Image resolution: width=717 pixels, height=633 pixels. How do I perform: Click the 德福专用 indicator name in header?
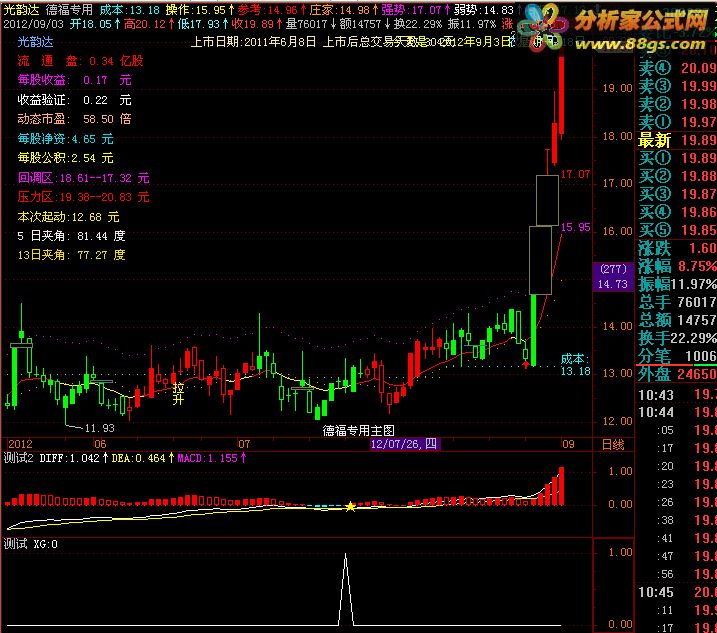[69, 10]
